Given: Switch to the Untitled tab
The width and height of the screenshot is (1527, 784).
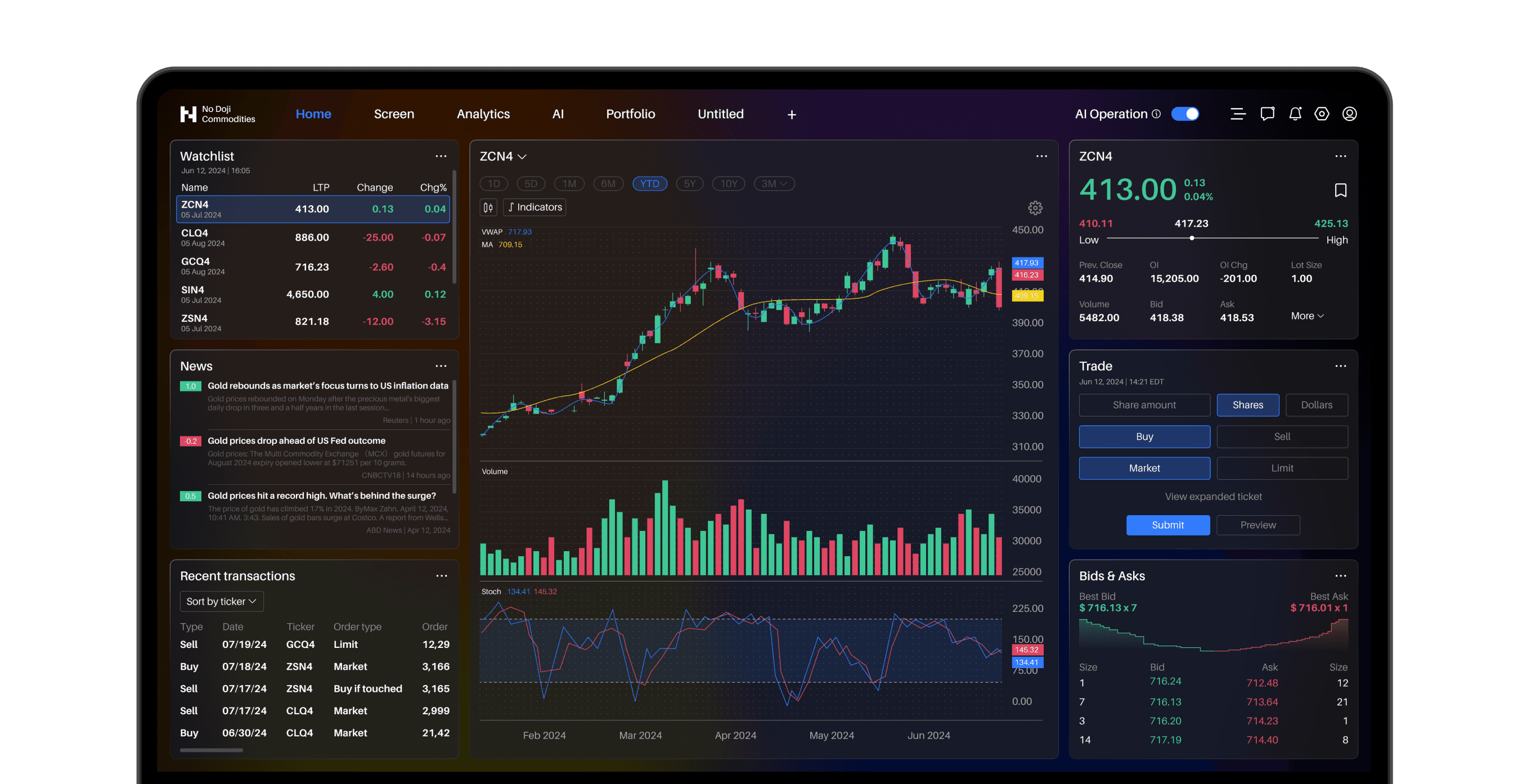Looking at the screenshot, I should (x=721, y=114).
